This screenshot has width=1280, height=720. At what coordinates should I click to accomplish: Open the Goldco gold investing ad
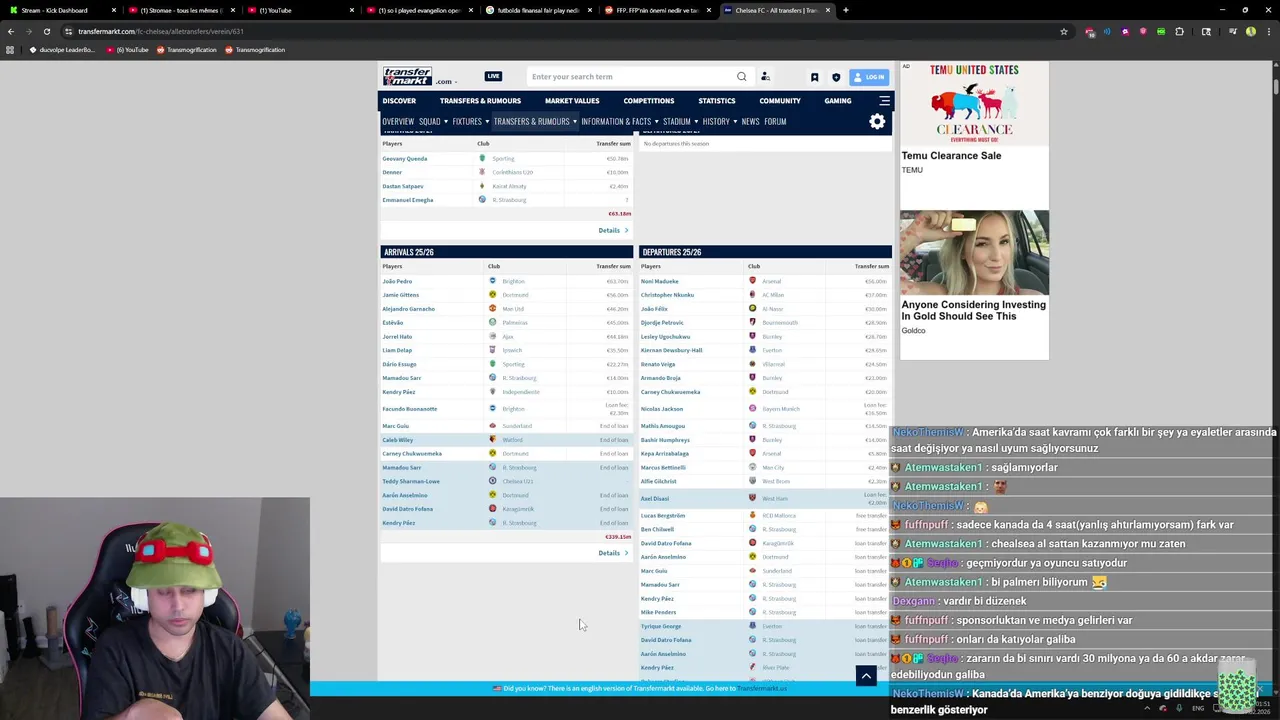click(x=974, y=284)
